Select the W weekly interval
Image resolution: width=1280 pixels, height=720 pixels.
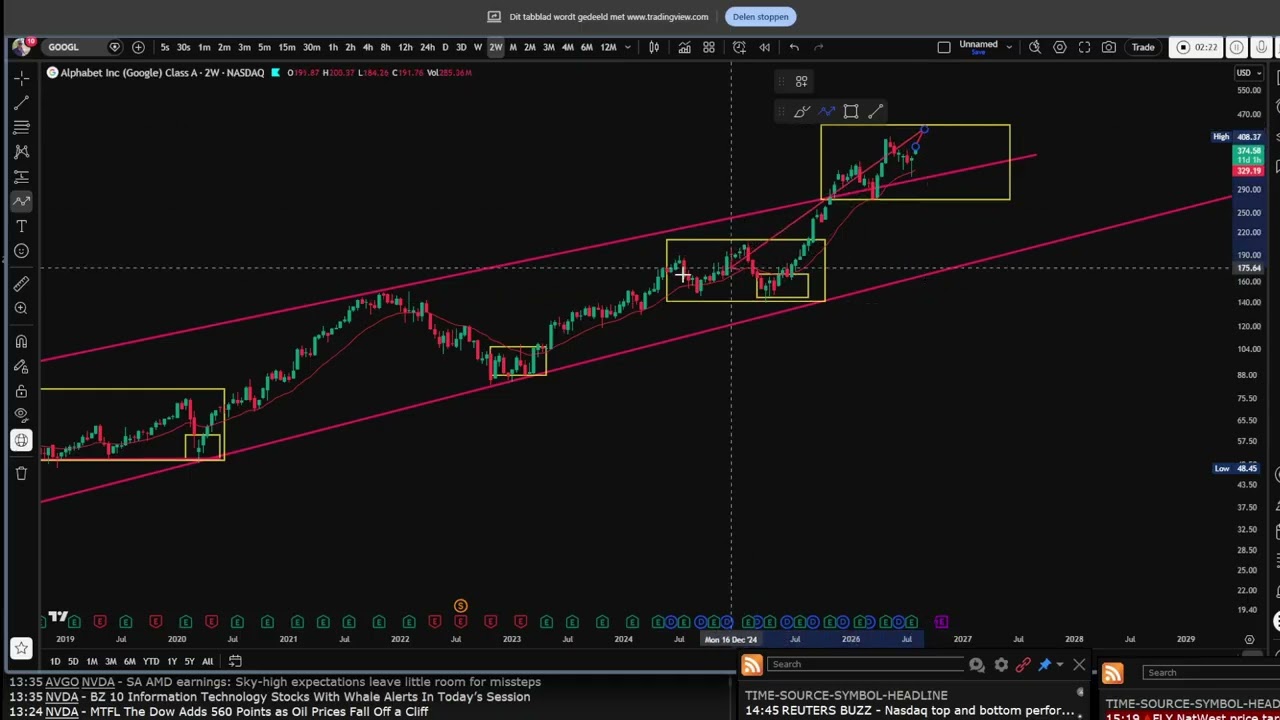pyautogui.click(x=478, y=47)
